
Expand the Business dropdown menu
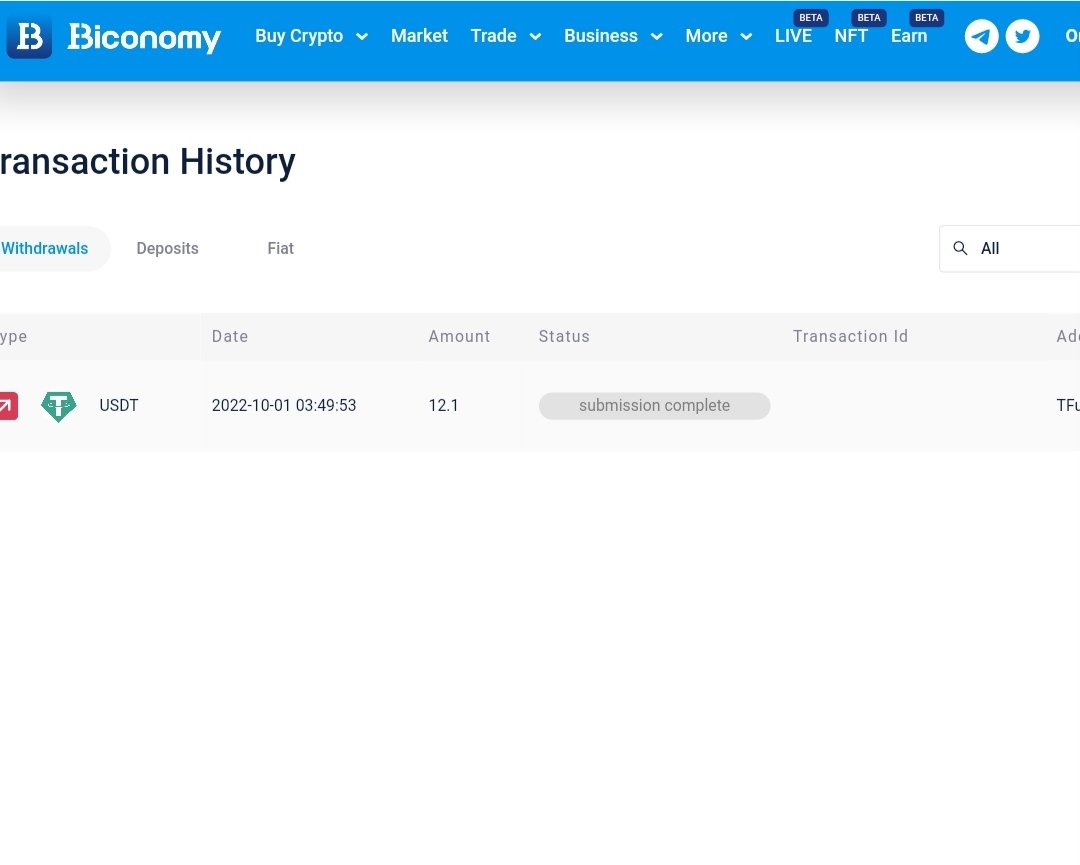[613, 36]
